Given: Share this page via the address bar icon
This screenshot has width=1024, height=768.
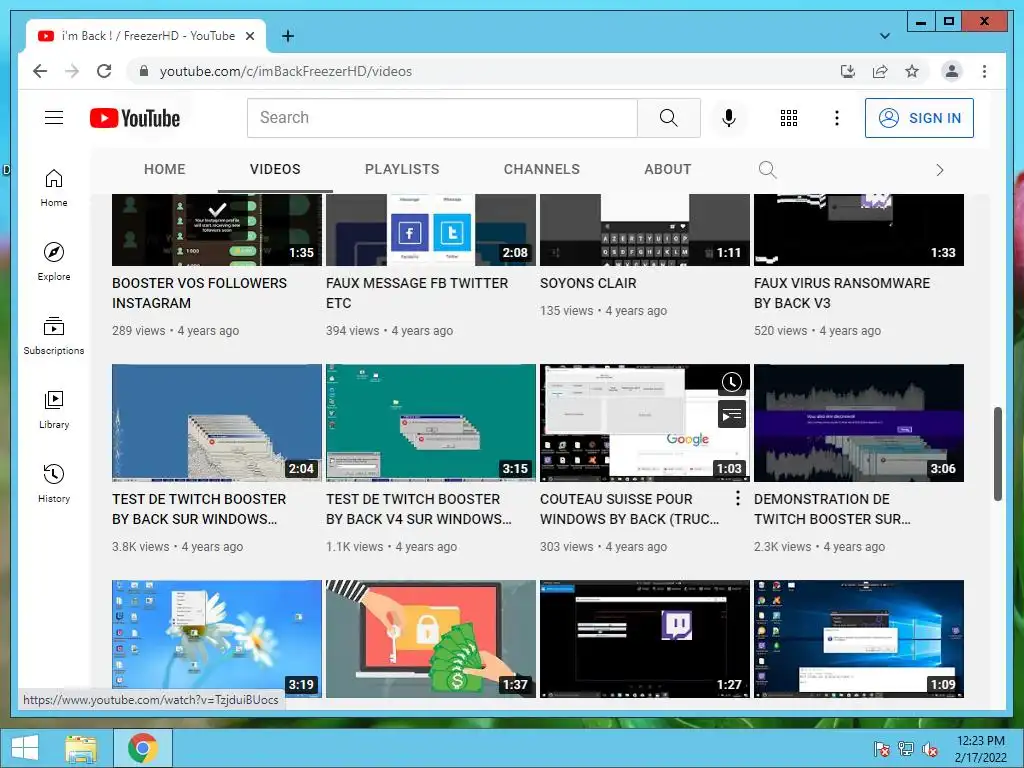Looking at the screenshot, I should pyautogui.click(x=880, y=71).
